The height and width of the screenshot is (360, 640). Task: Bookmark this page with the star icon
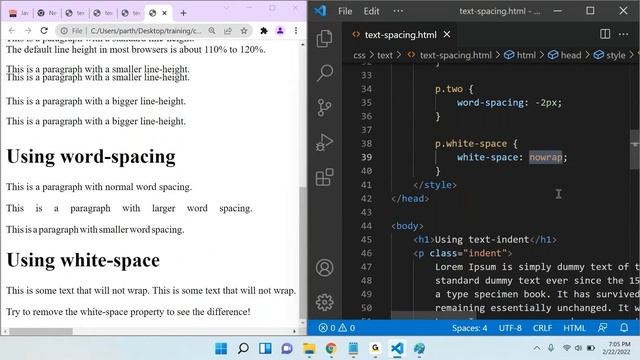(244, 31)
